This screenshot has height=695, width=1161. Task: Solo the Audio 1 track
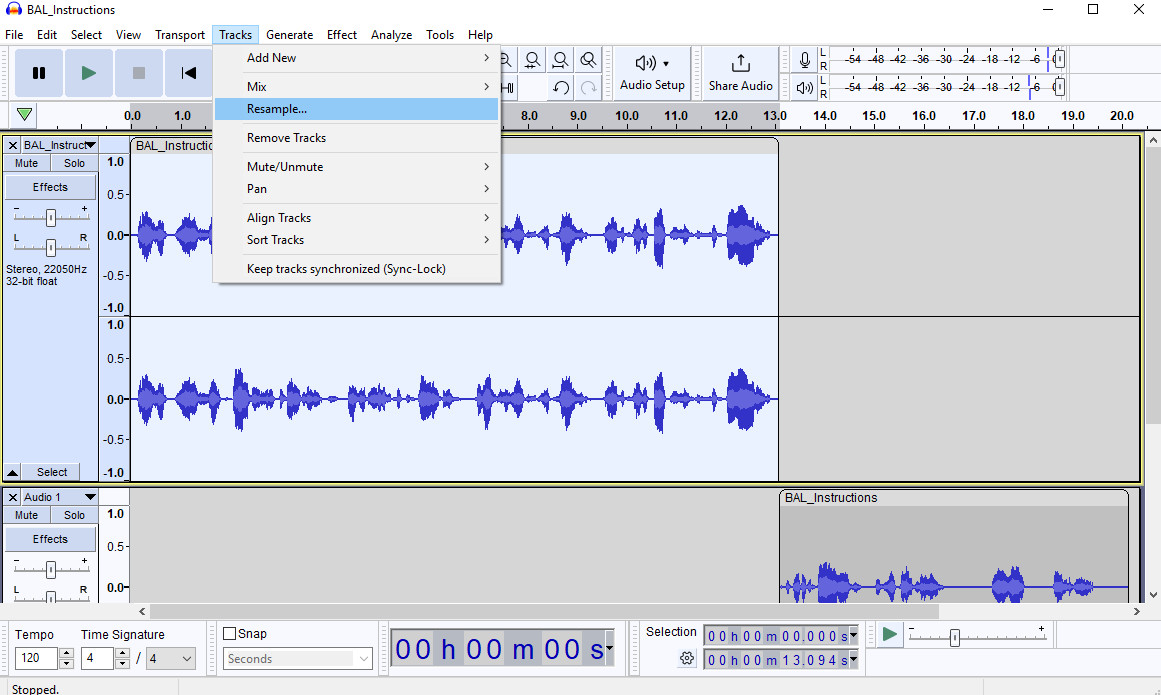74,514
